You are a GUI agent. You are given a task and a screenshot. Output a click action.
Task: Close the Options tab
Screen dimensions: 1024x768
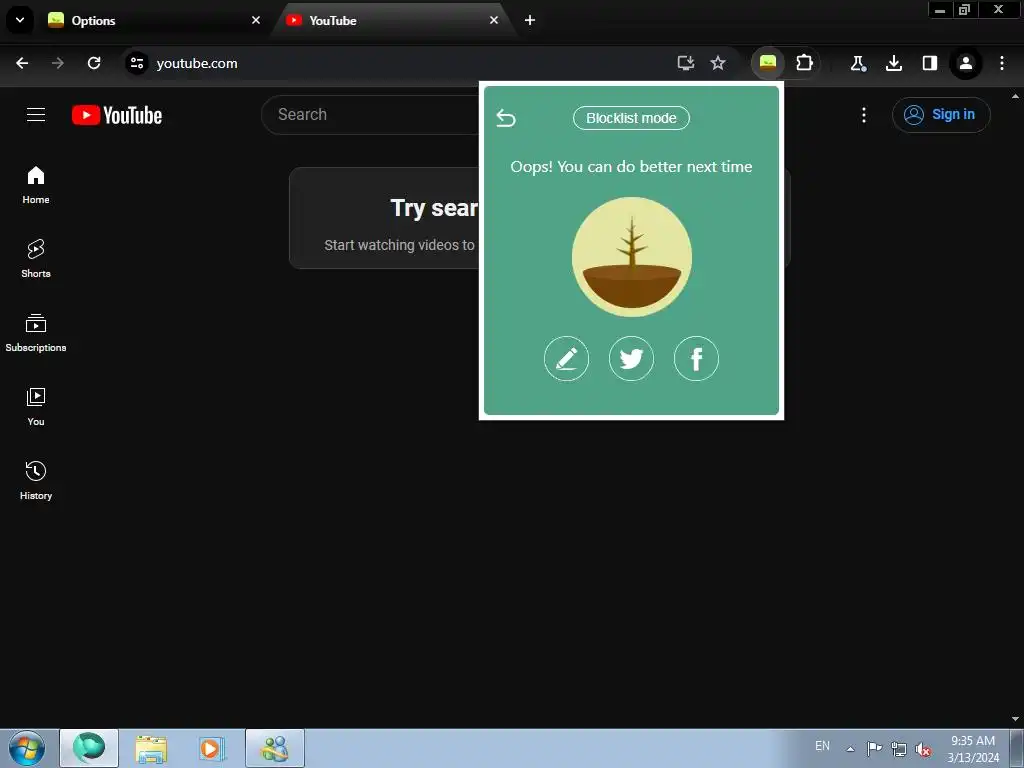tap(256, 20)
